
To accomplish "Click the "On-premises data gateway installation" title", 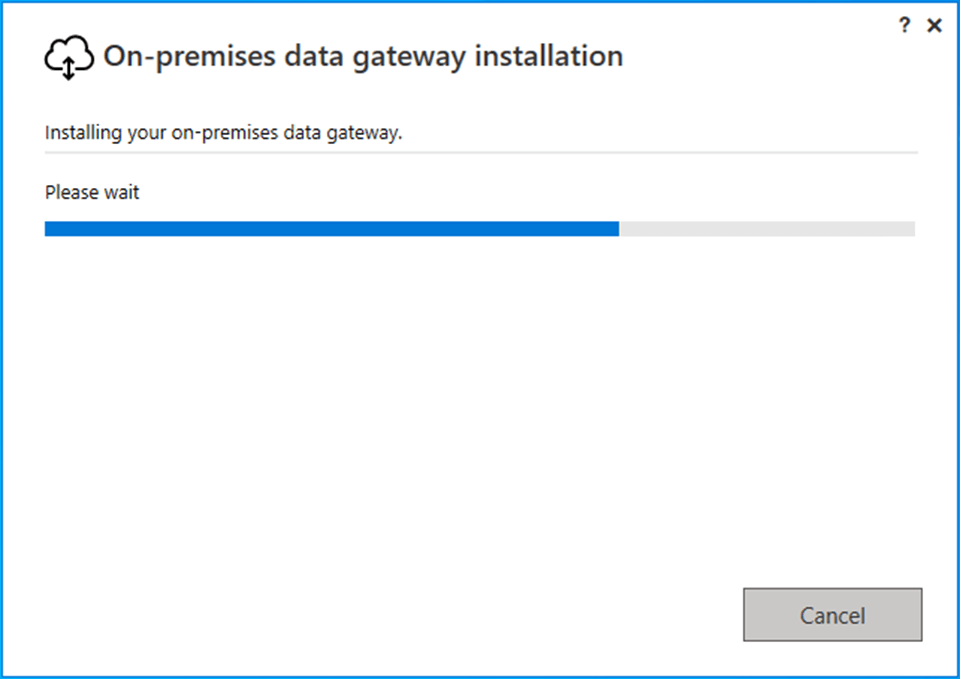I will 363,56.
